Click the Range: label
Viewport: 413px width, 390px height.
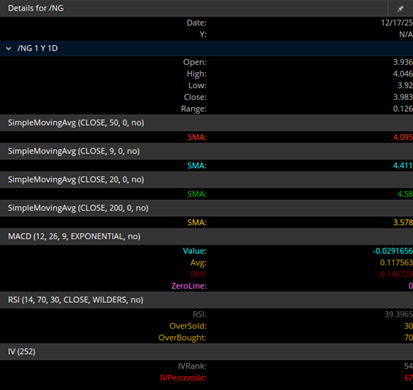coord(194,109)
